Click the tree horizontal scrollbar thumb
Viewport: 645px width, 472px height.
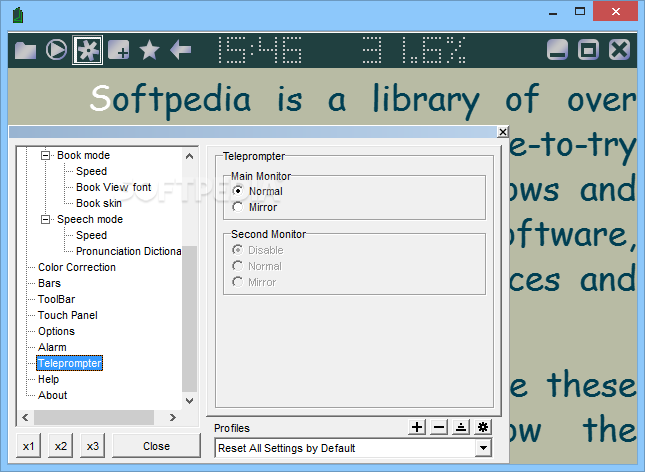click(x=94, y=417)
